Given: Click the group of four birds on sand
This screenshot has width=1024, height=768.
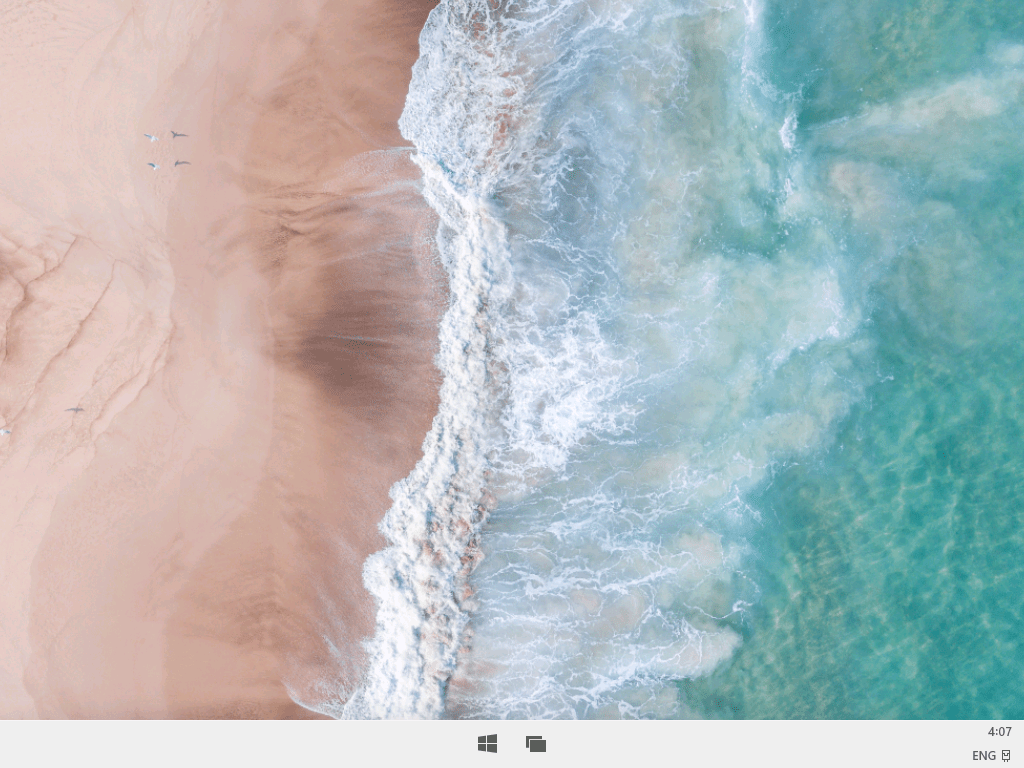Looking at the screenshot, I should point(166,150).
